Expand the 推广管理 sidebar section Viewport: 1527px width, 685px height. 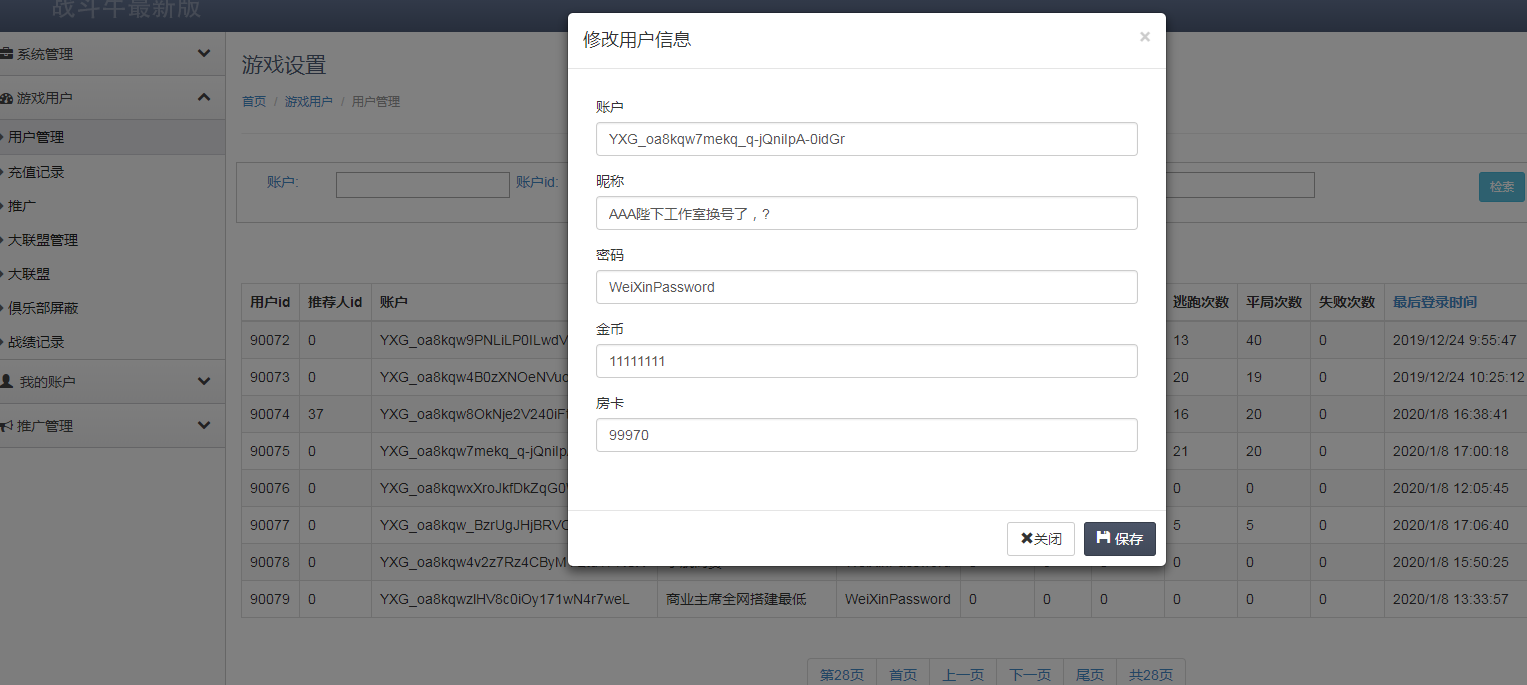tap(204, 426)
